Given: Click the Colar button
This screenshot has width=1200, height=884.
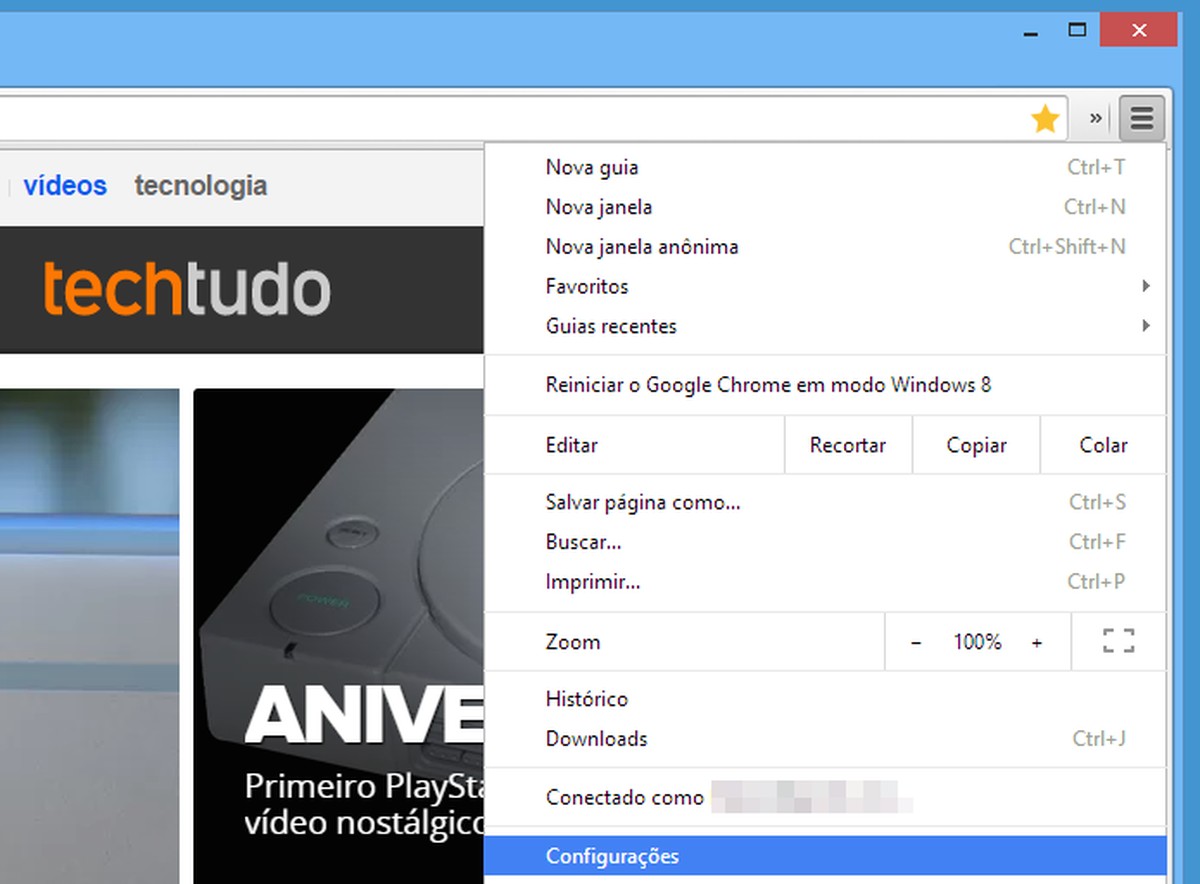Looking at the screenshot, I should pos(1103,445).
